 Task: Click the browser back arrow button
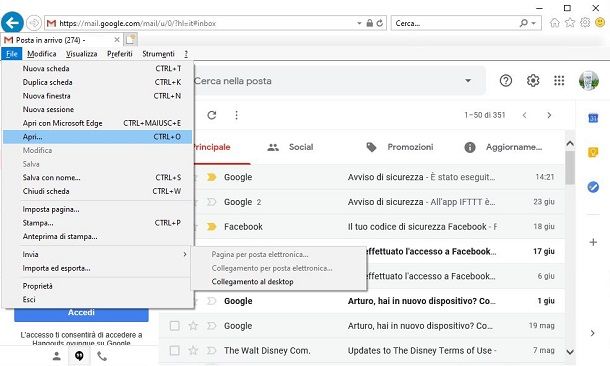click(12, 23)
